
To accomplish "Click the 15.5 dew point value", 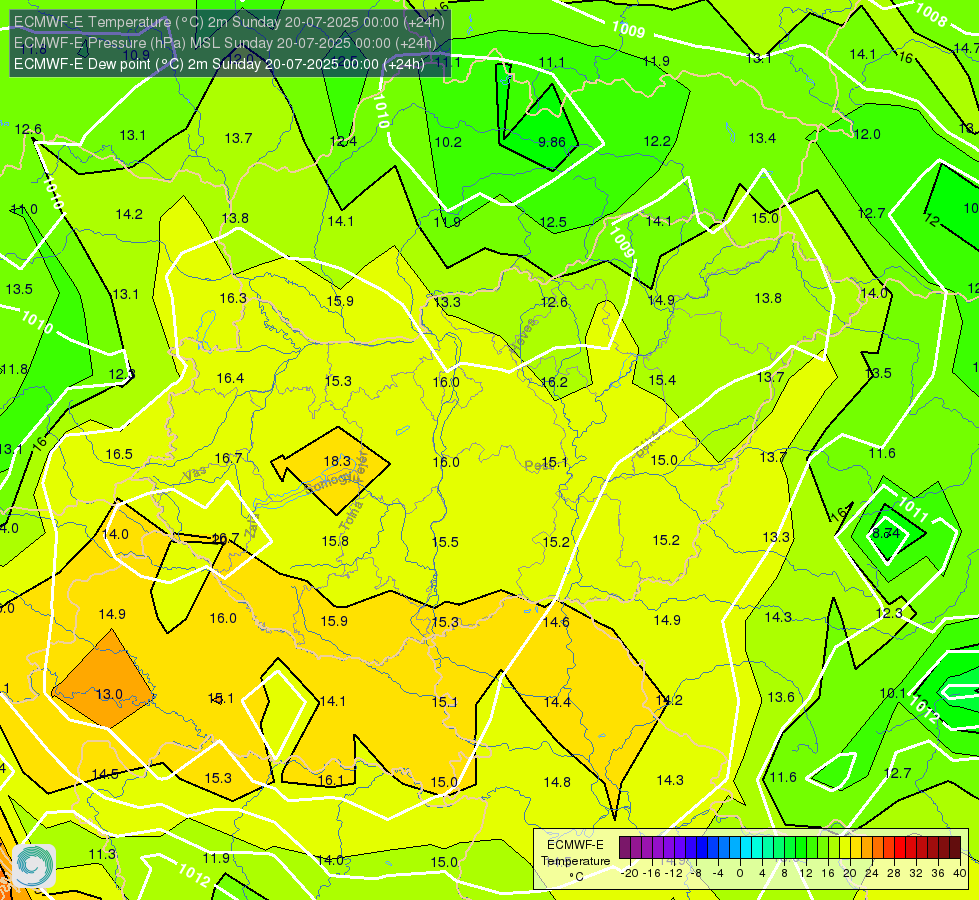I will coord(445,541).
